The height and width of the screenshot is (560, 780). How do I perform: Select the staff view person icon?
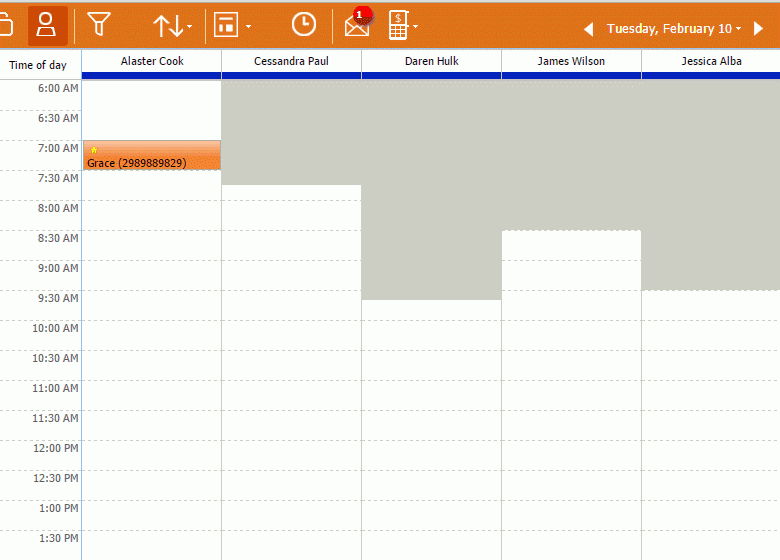point(47,25)
